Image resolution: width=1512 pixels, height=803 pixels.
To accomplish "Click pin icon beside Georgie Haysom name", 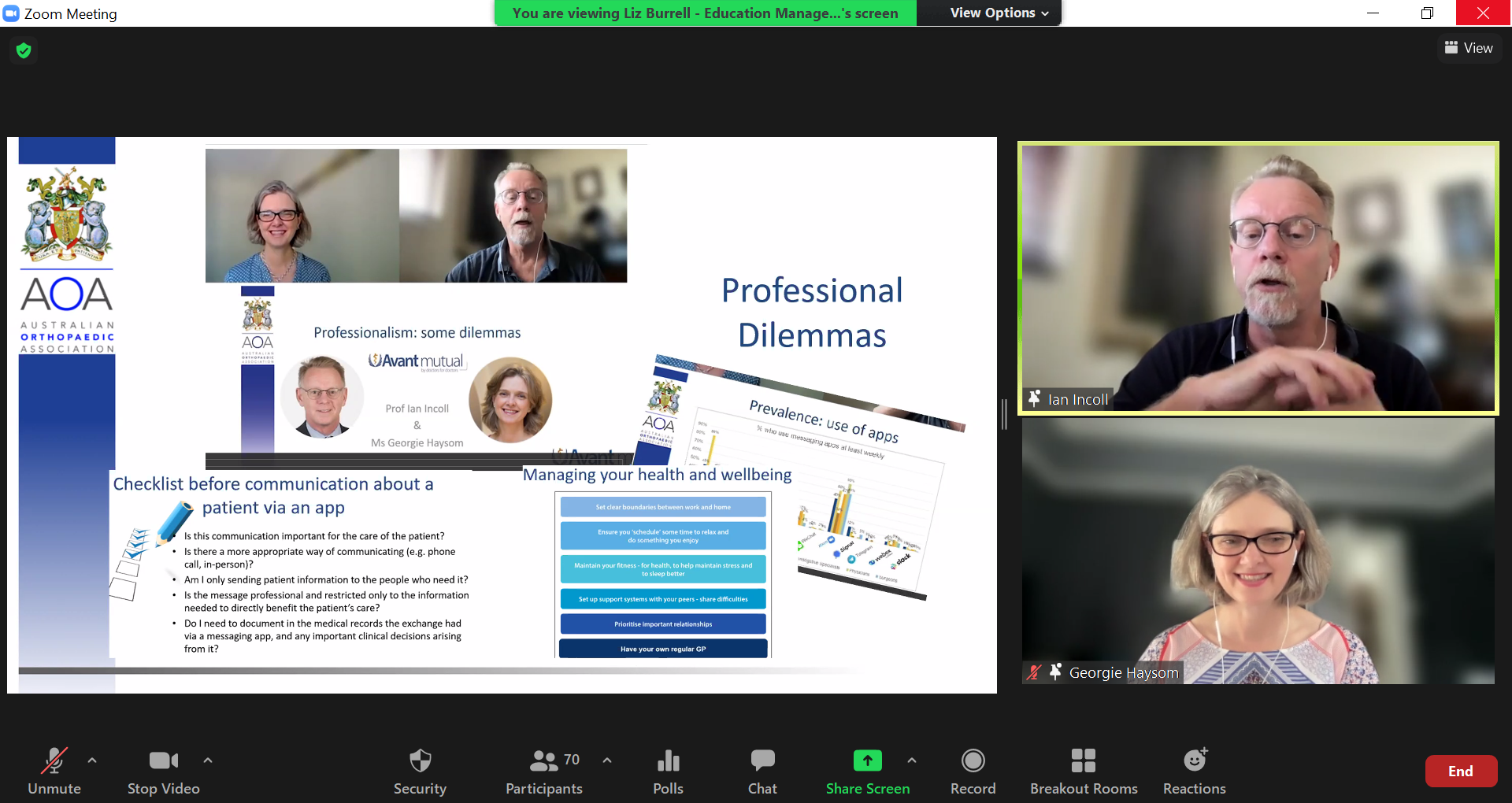I will (x=1055, y=672).
